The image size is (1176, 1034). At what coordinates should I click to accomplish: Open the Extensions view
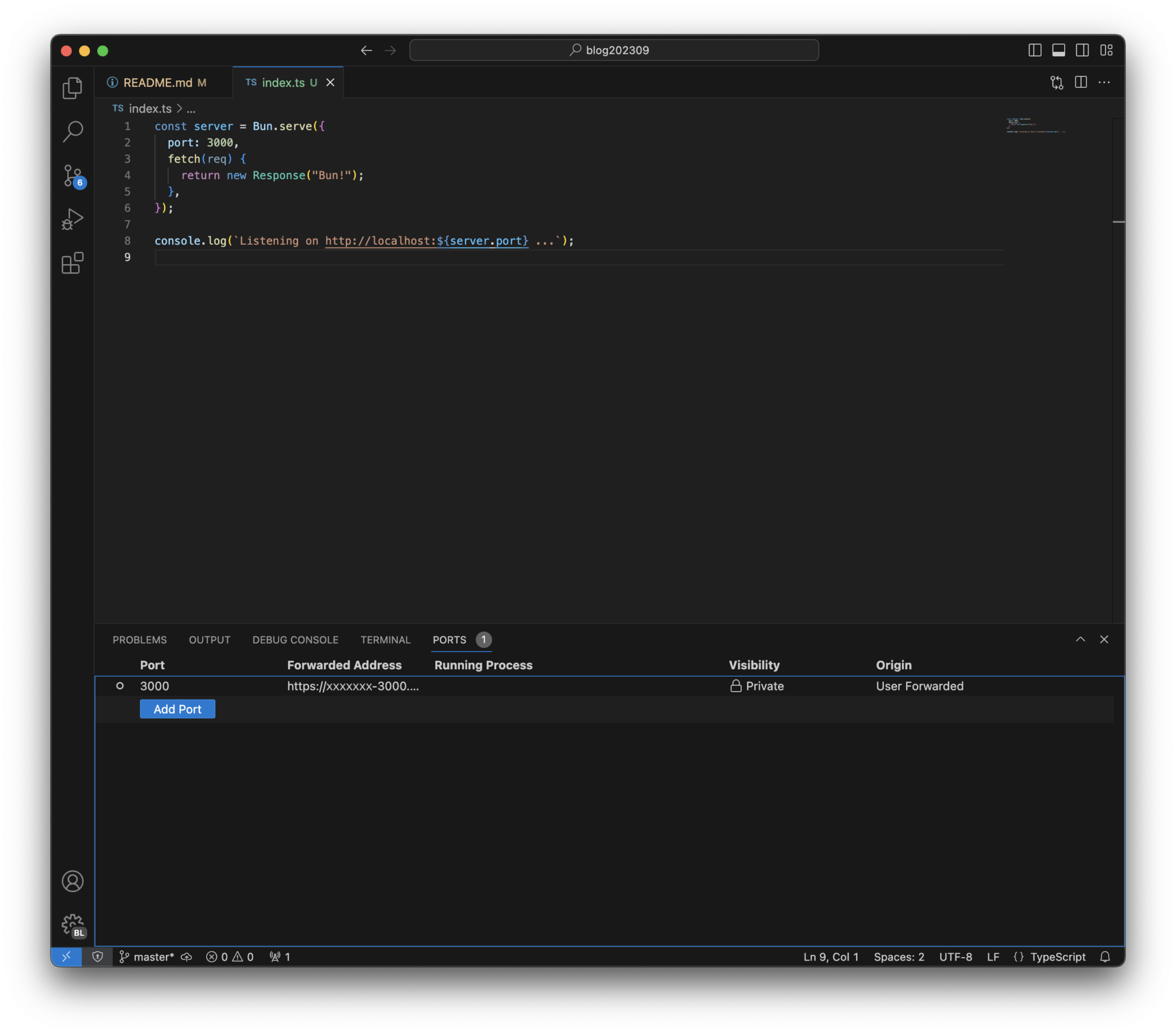click(72, 263)
